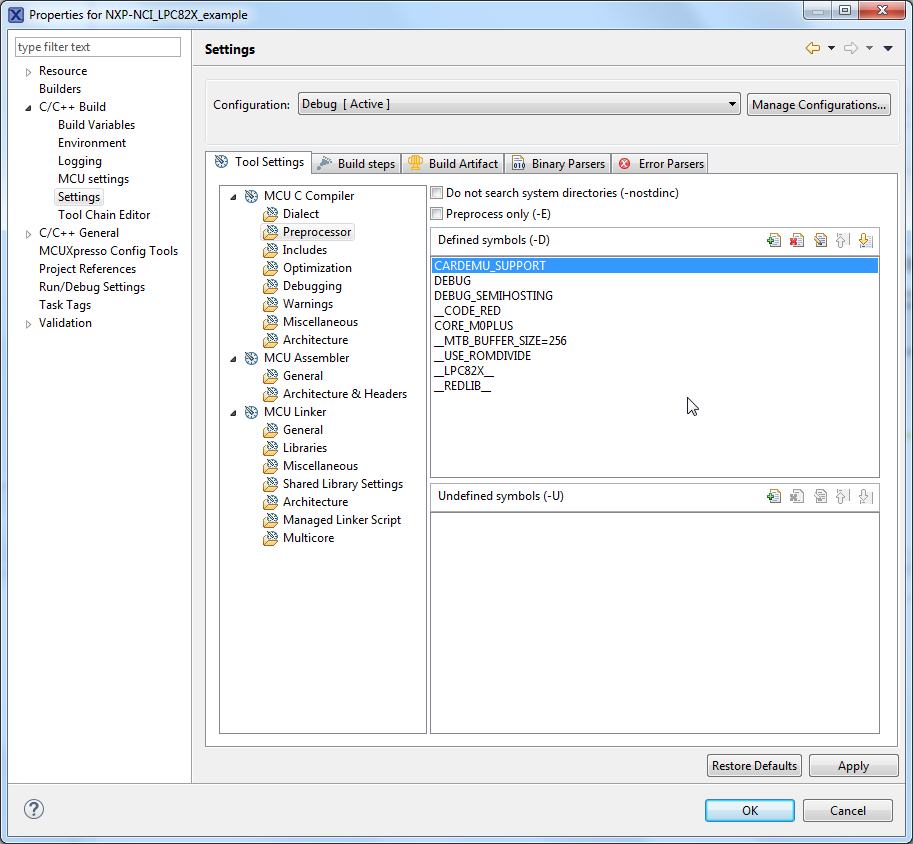Click the back navigation arrow icon
Viewport: 913px width, 844px height.
pos(812,48)
